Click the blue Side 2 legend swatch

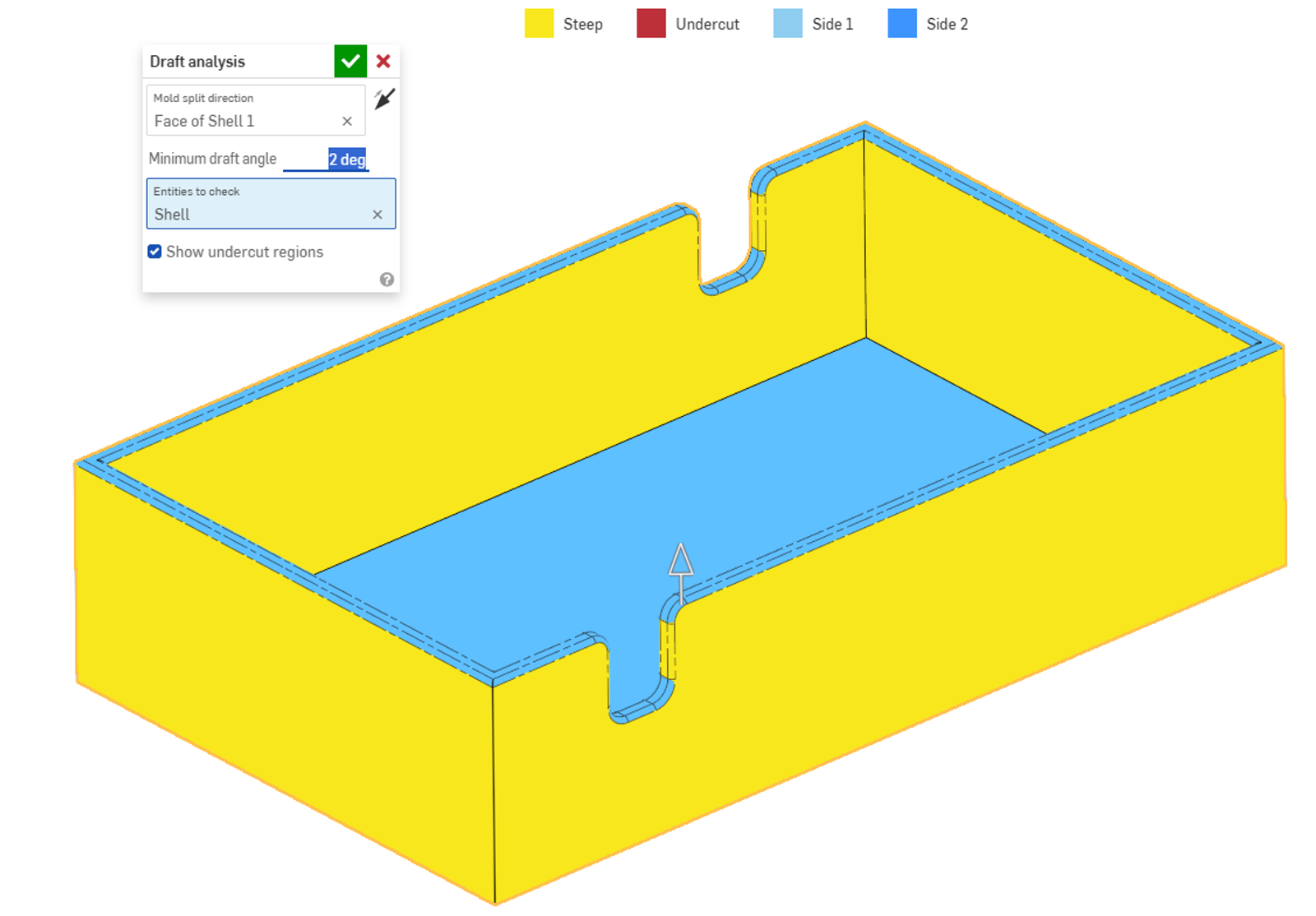pos(901,24)
